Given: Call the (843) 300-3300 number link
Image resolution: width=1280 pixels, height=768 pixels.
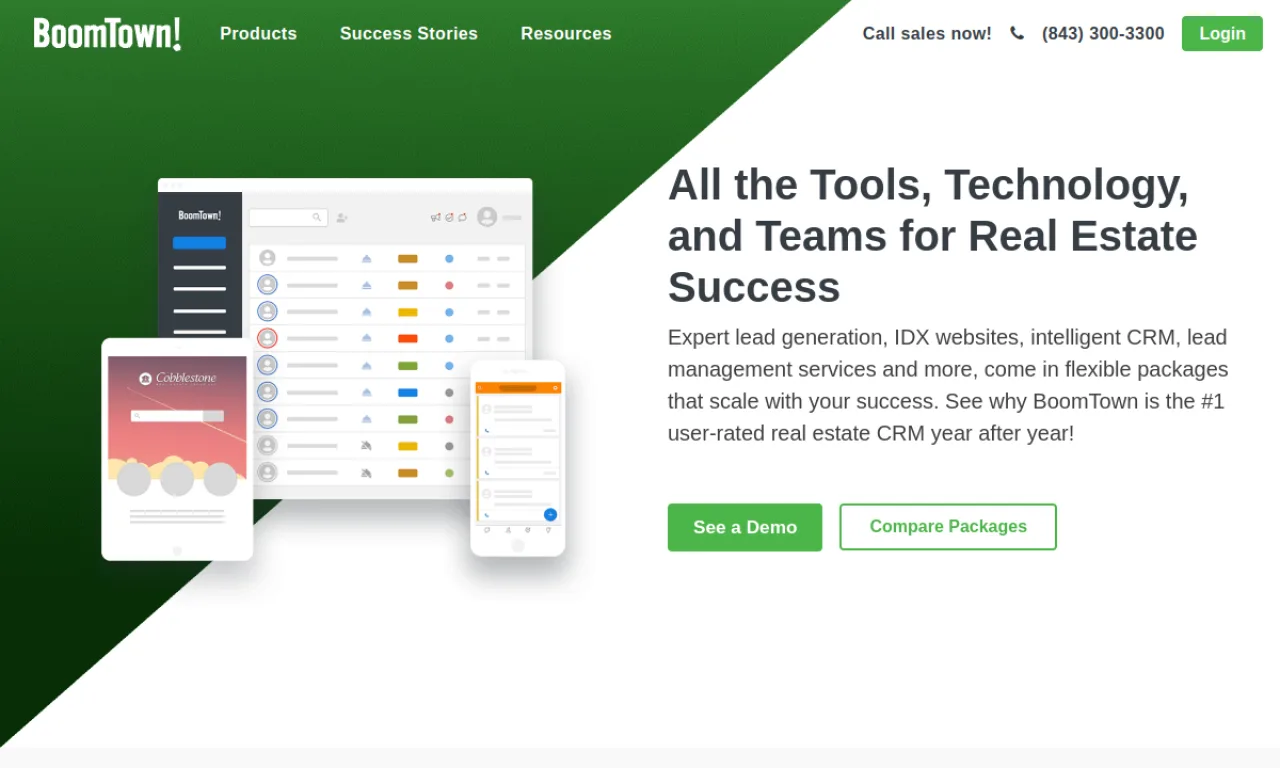Looking at the screenshot, I should 1103,33.
